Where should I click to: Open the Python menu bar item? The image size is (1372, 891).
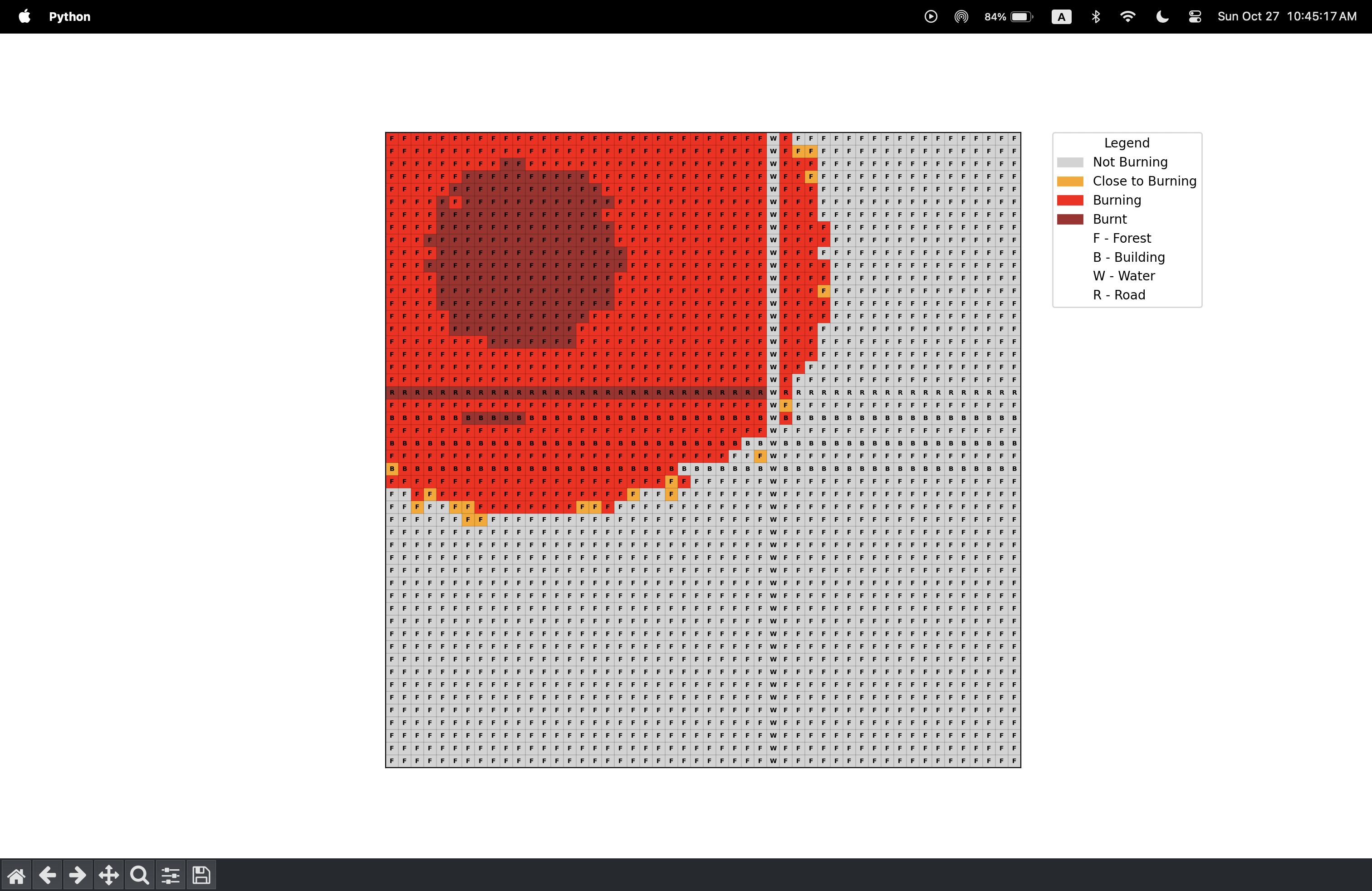tap(69, 16)
